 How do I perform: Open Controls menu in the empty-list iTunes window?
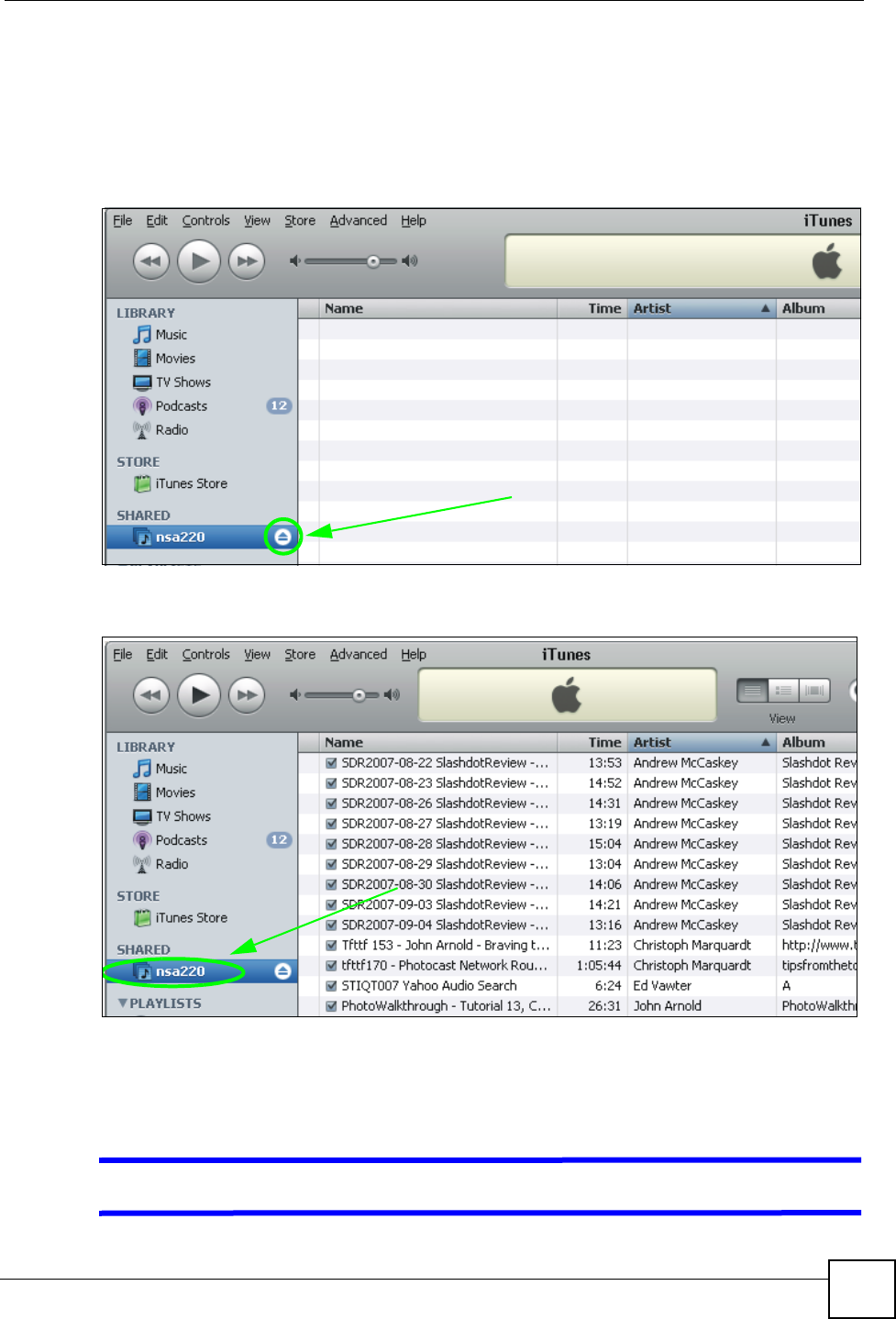pyautogui.click(x=205, y=220)
